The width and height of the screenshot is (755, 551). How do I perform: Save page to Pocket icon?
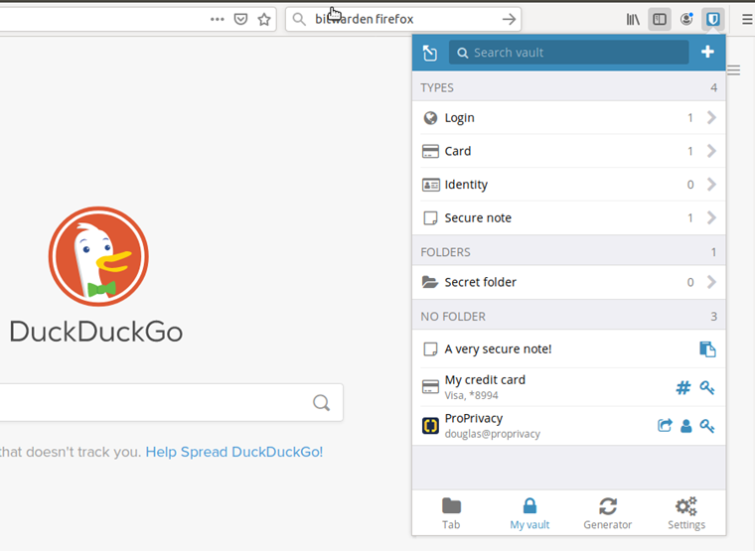click(241, 19)
